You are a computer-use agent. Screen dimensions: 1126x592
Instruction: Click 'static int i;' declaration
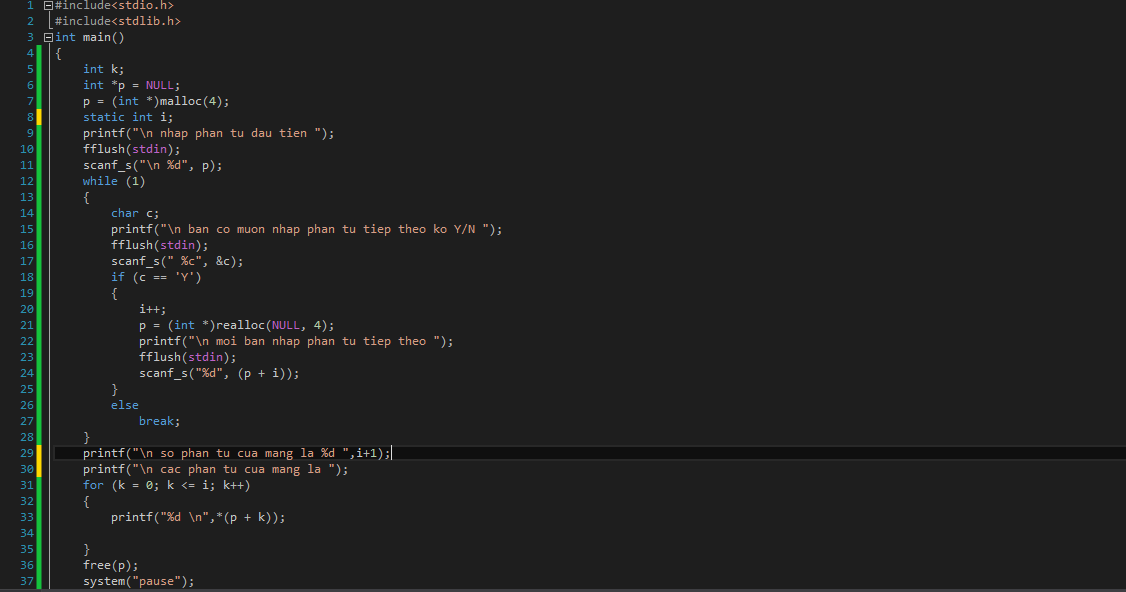(128, 117)
